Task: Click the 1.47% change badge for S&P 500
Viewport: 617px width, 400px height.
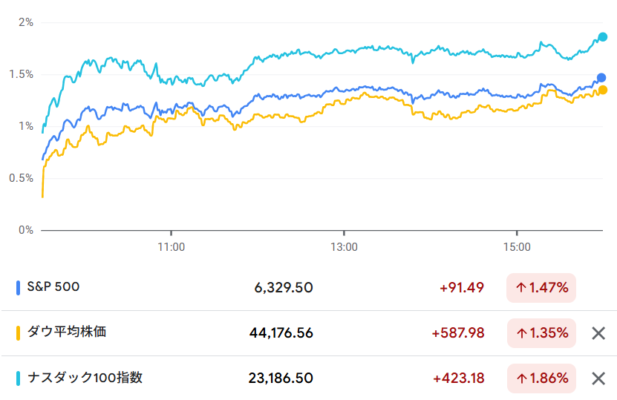Action: click(x=541, y=288)
